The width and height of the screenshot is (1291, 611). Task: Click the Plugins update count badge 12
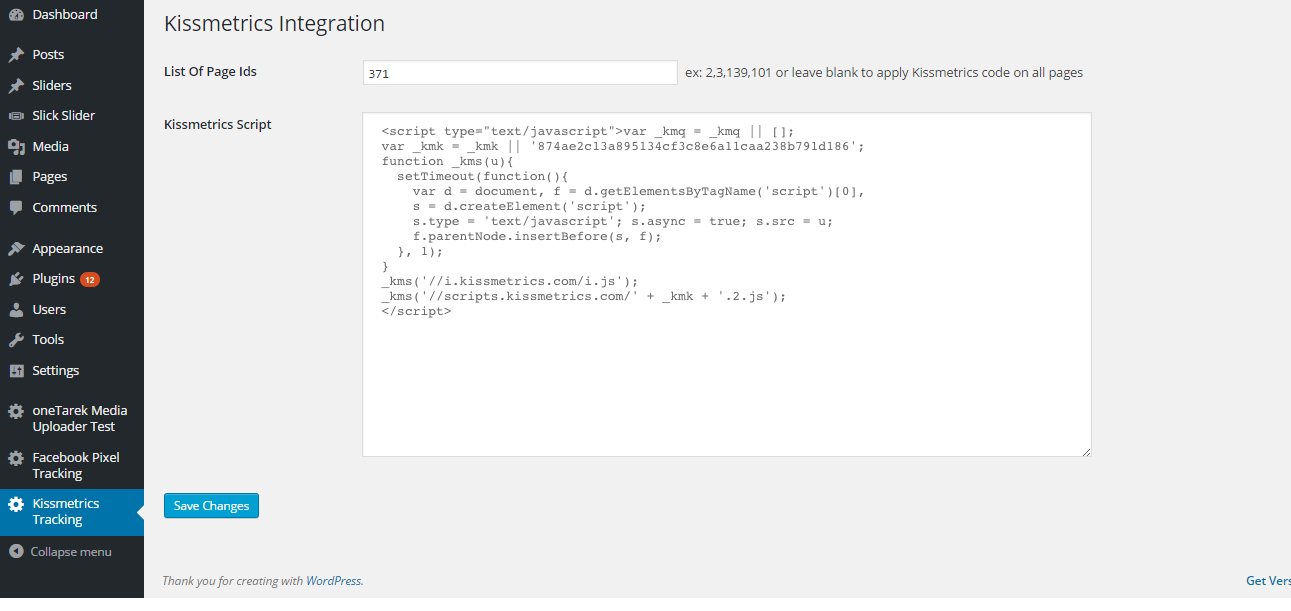pyautogui.click(x=90, y=279)
